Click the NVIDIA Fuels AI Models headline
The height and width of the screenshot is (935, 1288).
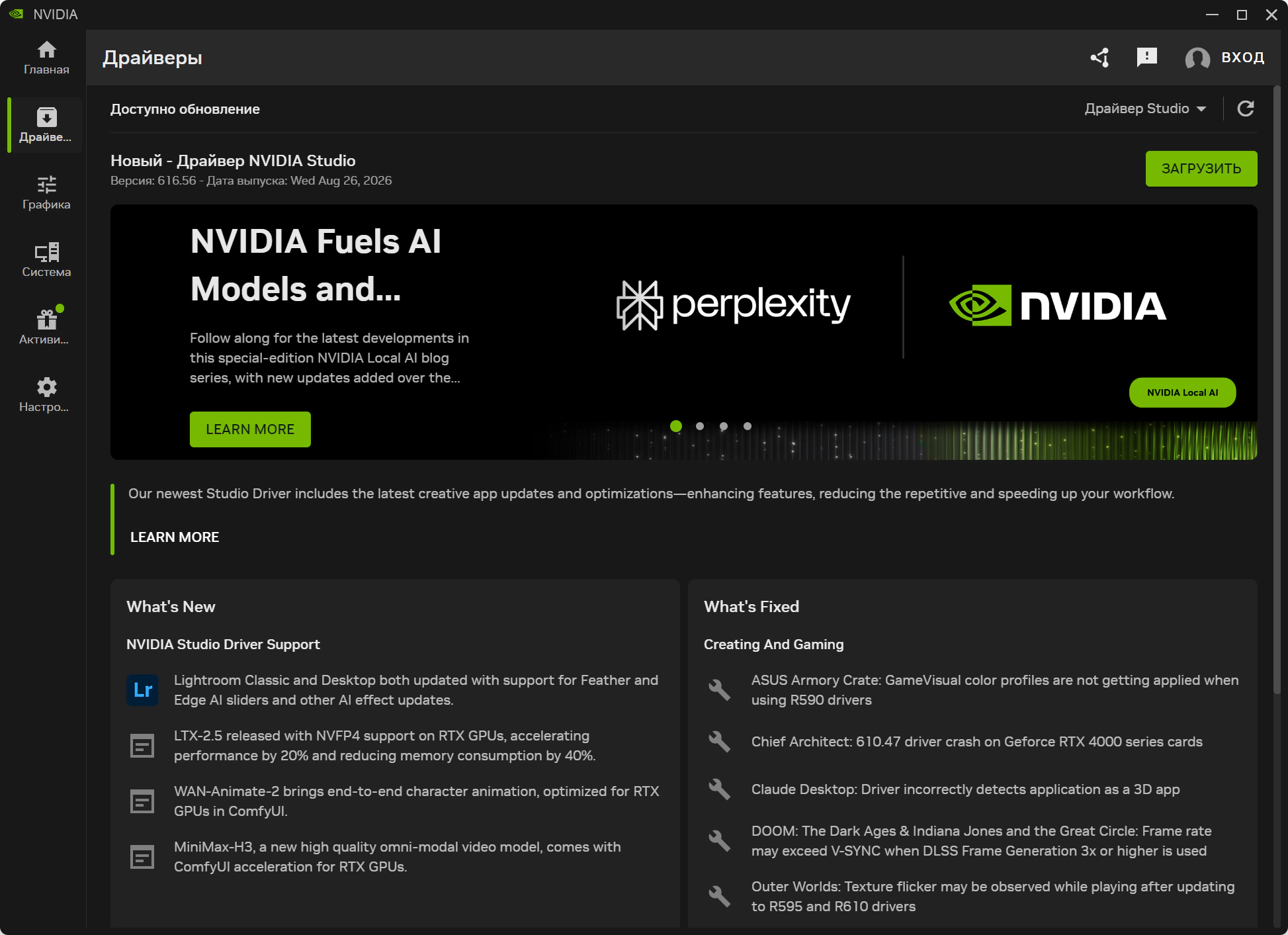point(316,265)
